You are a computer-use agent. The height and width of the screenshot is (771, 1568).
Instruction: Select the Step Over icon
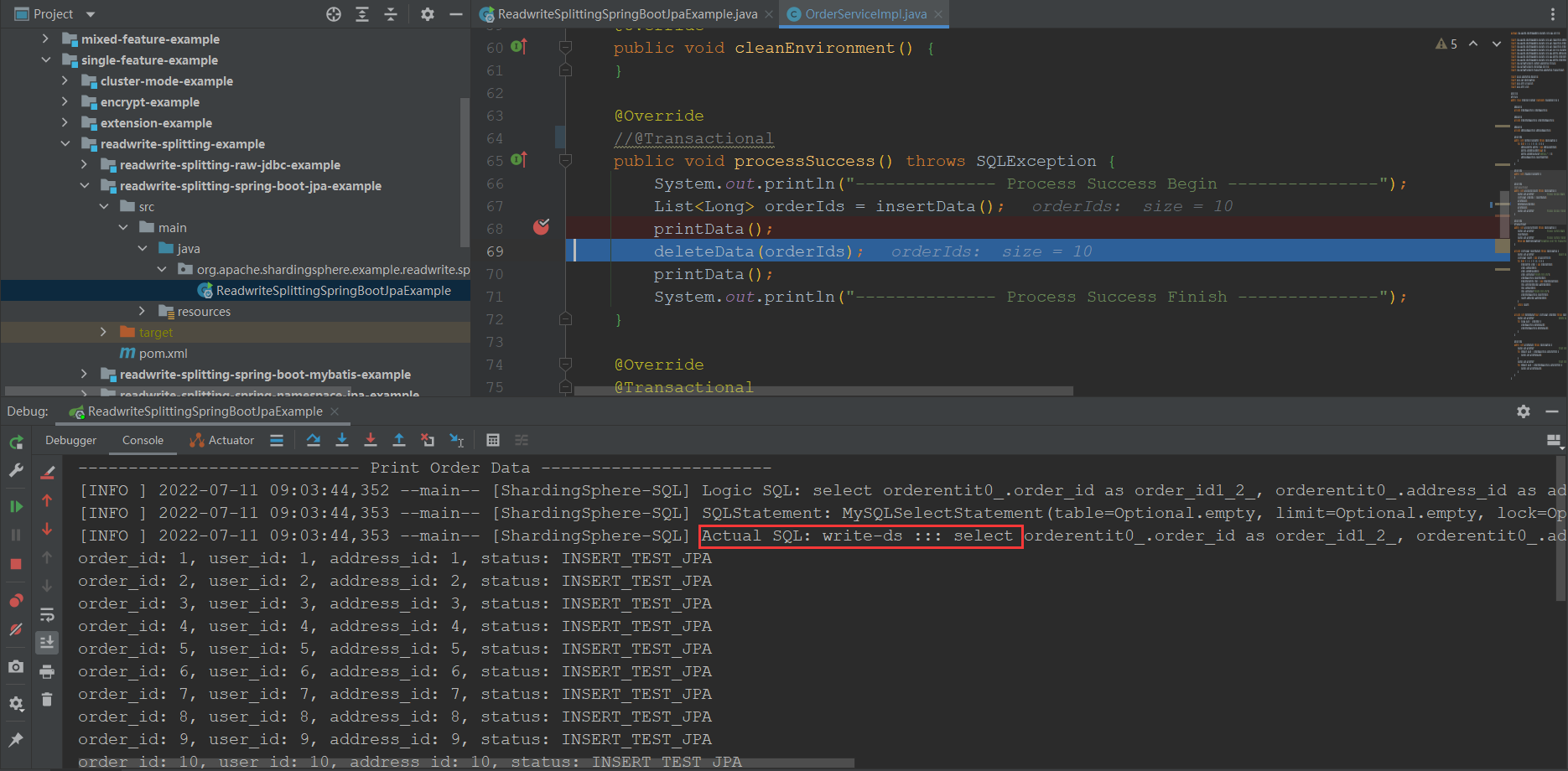point(314,440)
